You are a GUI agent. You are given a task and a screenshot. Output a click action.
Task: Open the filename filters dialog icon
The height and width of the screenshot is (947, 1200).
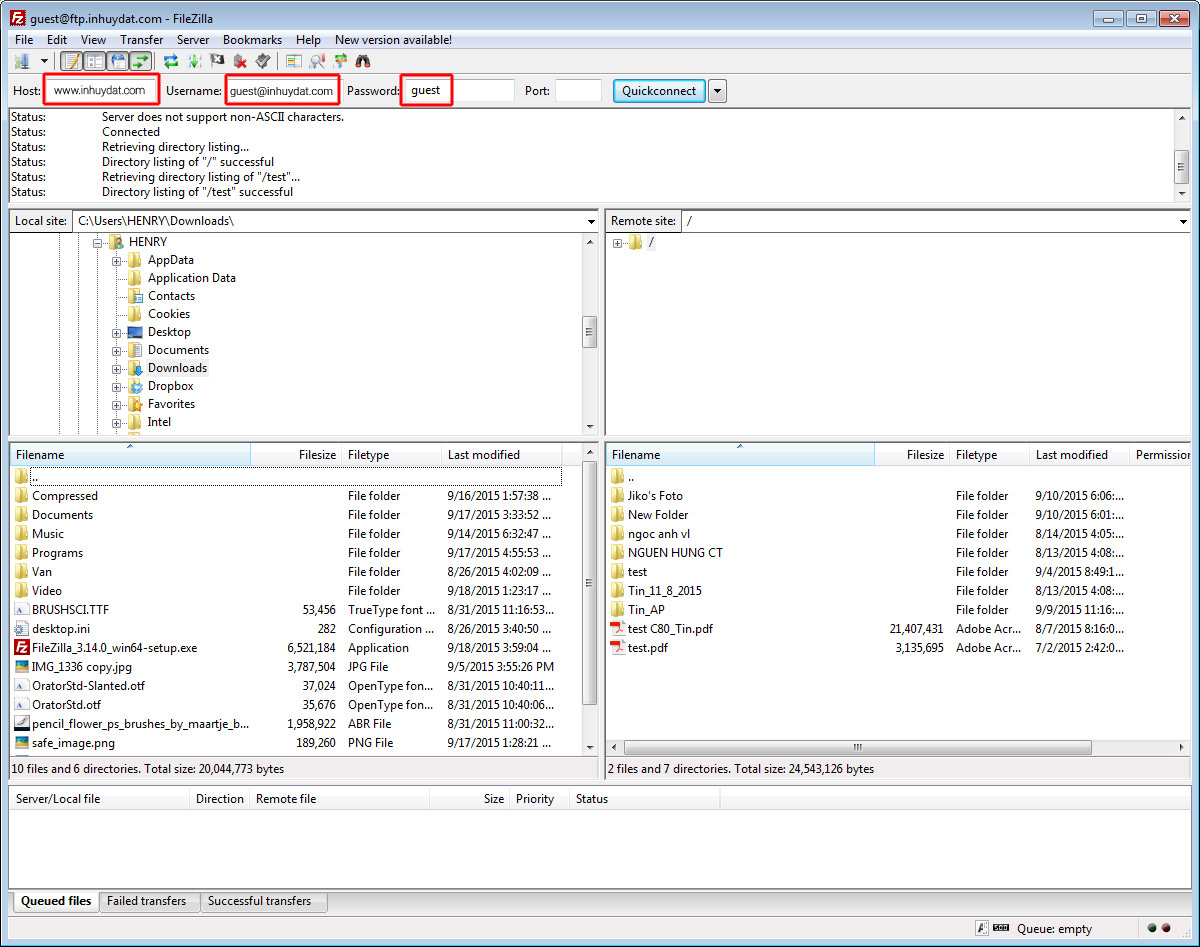coord(294,62)
